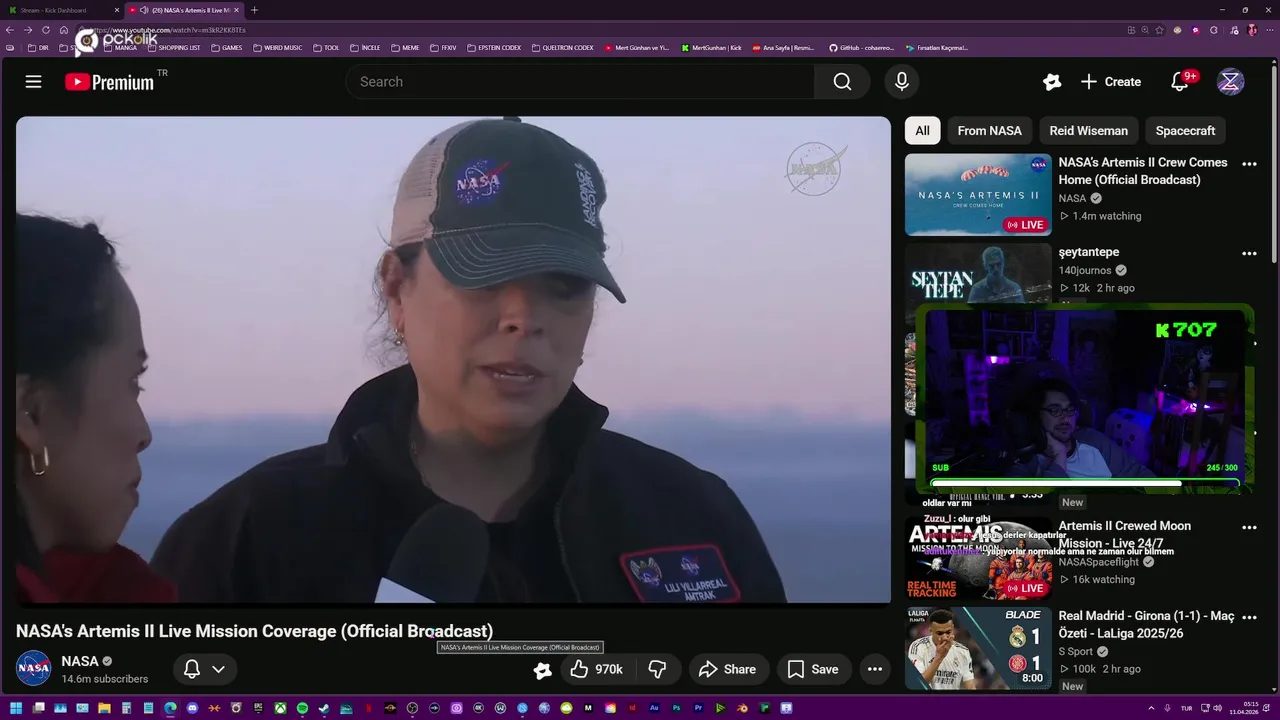Screen dimensions: 1280x720
Task: Start voice search with microphone icon
Action: [901, 82]
